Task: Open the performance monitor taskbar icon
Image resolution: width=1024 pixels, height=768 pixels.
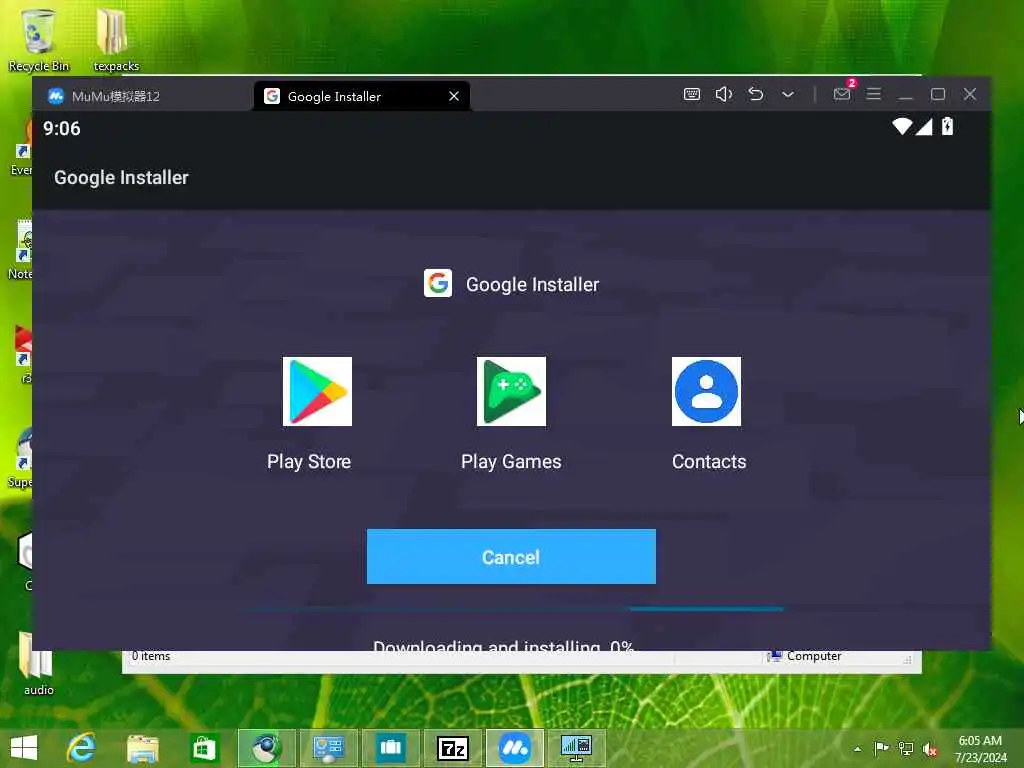Action: point(577,748)
